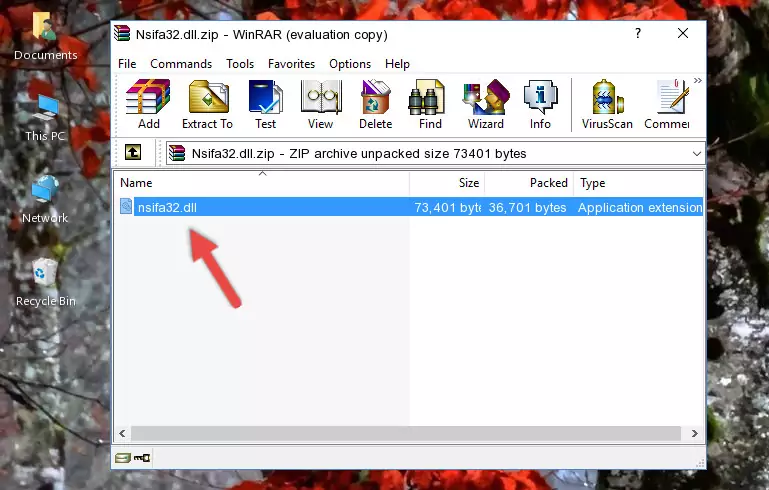
Task: Sort by the Size column header
Action: 447,183
